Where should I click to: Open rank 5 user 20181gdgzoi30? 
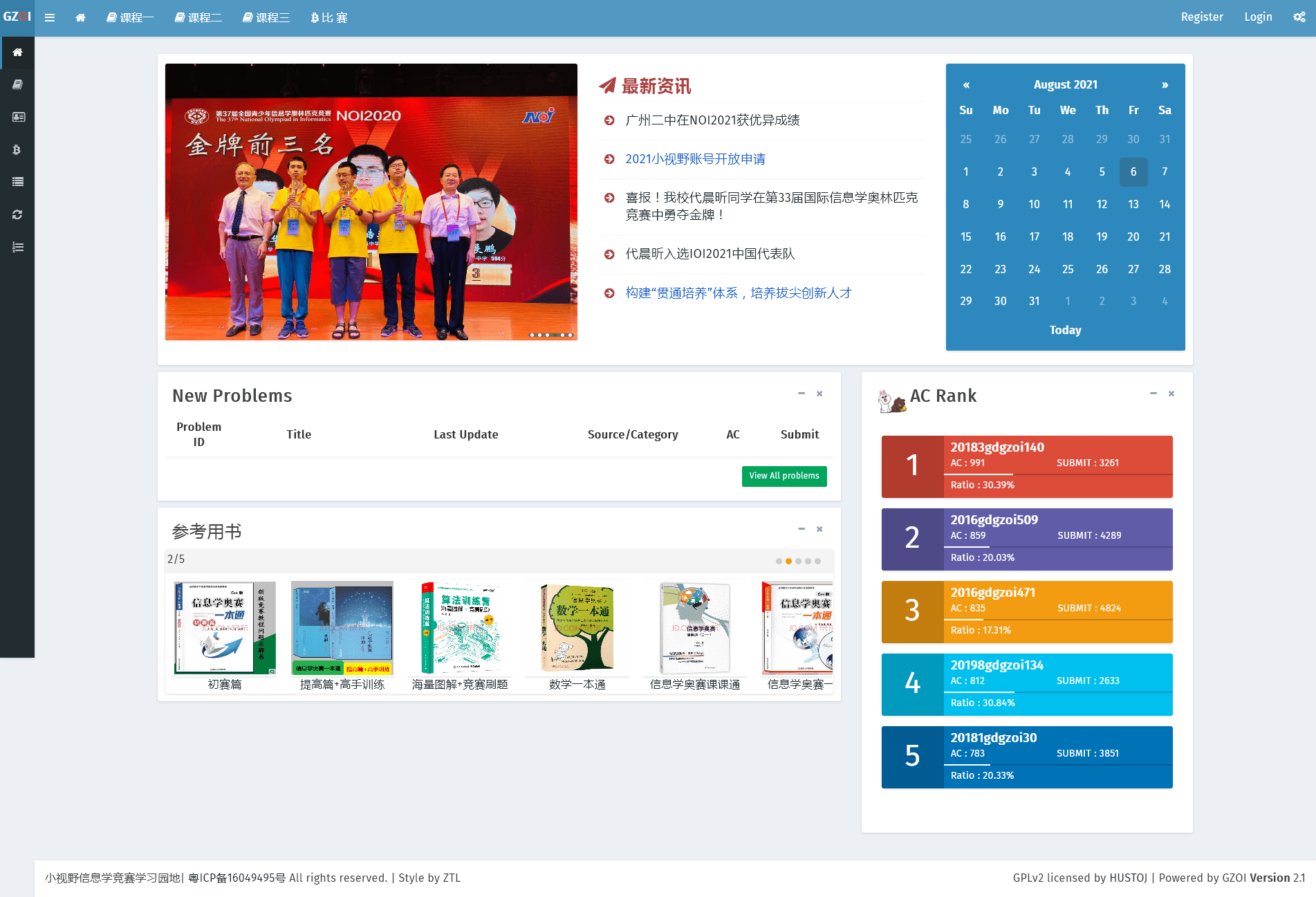993,738
